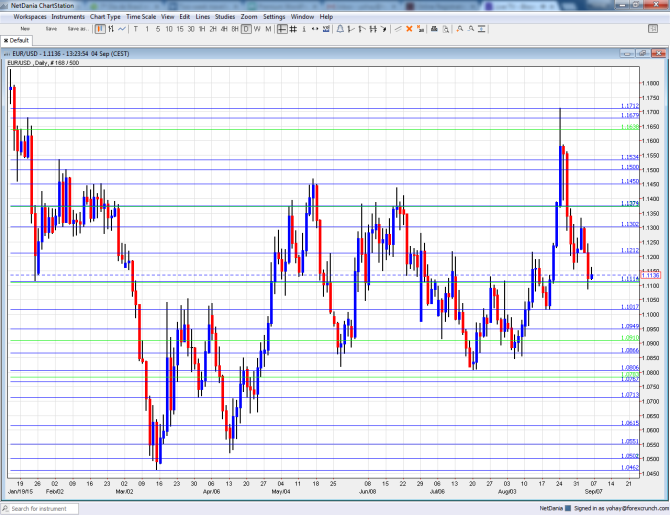Select the line chart type icon
Image resolution: width=670 pixels, height=515 pixels.
tap(122, 29)
